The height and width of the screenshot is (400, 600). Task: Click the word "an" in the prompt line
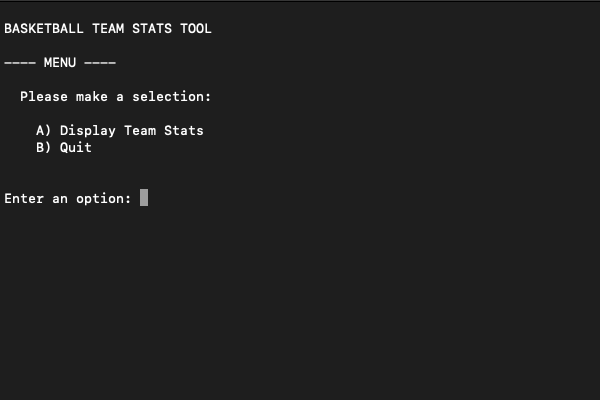(x=60, y=199)
